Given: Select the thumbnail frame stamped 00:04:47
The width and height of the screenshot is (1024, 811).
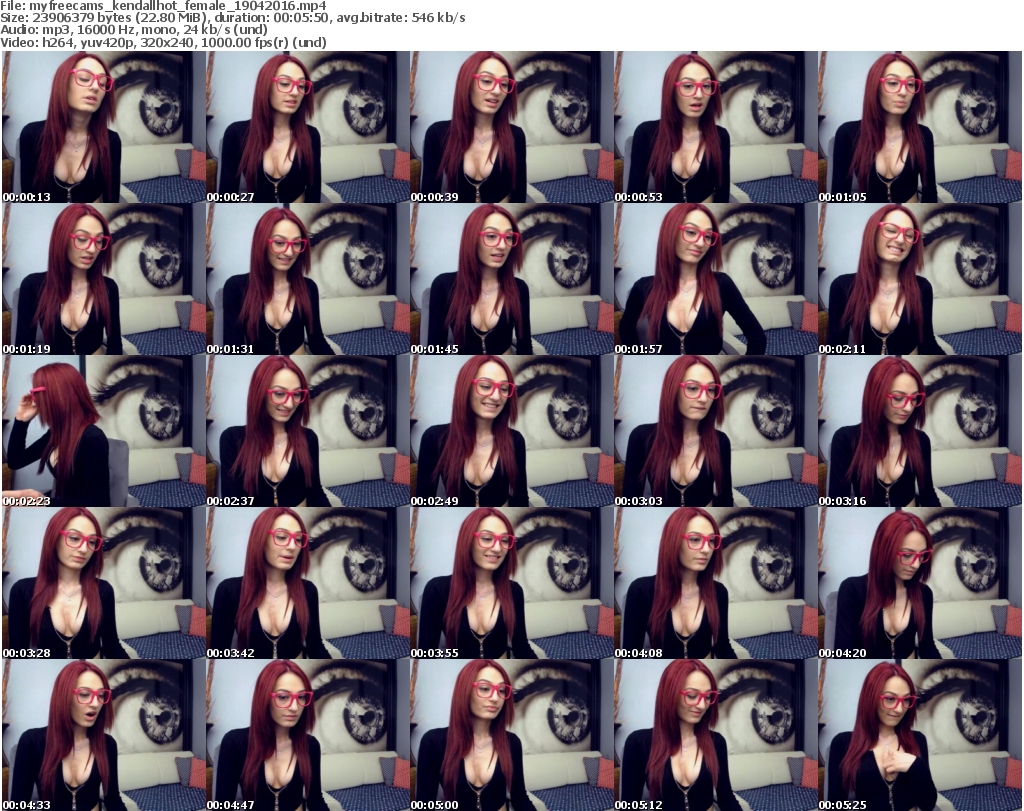Looking at the screenshot, I should 308,735.
